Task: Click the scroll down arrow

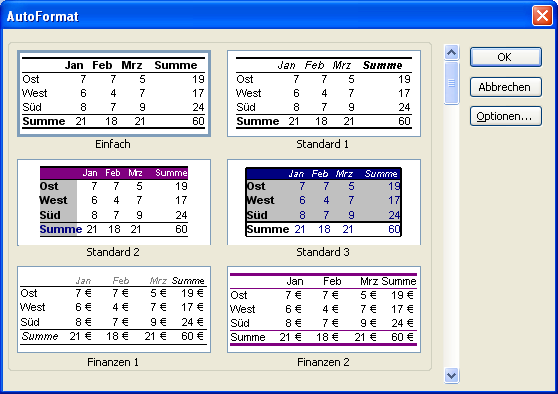Action: tap(452, 375)
